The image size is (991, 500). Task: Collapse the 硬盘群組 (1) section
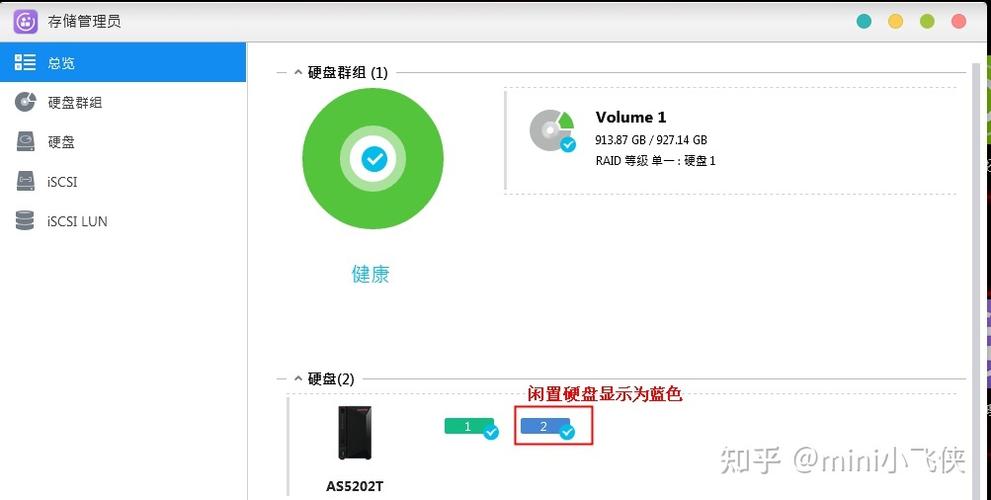(298, 73)
